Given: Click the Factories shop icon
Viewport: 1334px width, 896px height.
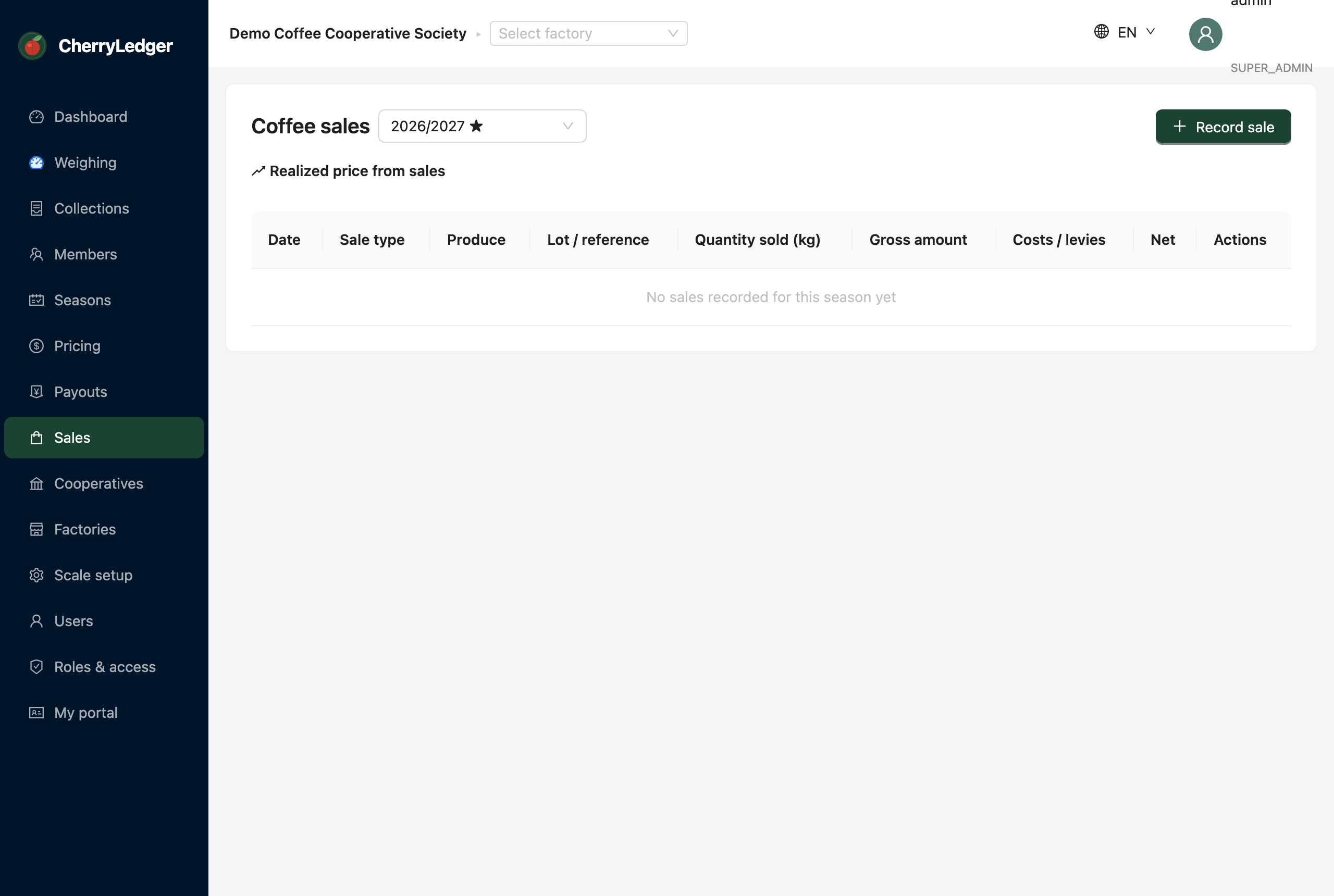Looking at the screenshot, I should (x=36, y=529).
